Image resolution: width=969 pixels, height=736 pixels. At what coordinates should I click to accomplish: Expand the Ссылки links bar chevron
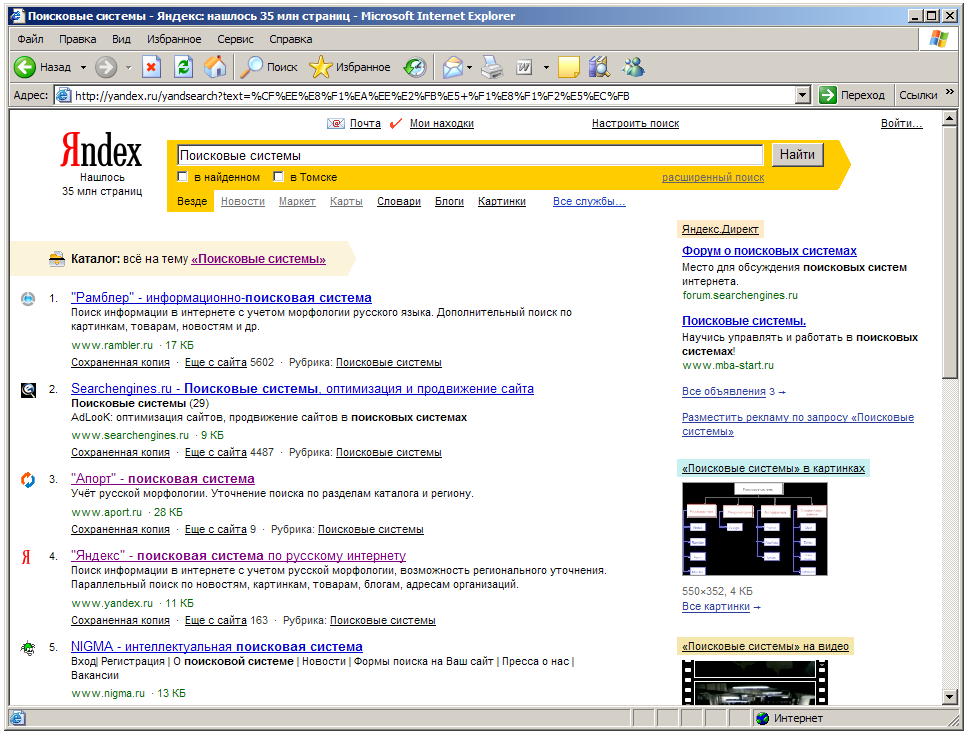[x=950, y=92]
